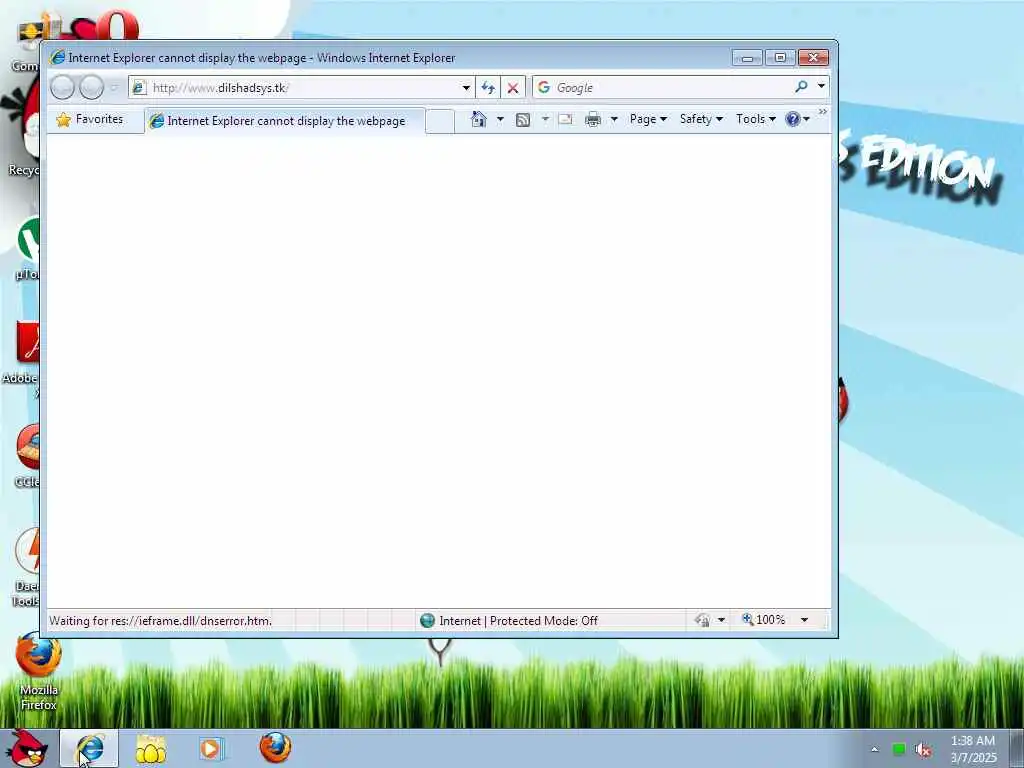The image size is (1024, 768).
Task: Open the Tools menu
Action: point(756,119)
